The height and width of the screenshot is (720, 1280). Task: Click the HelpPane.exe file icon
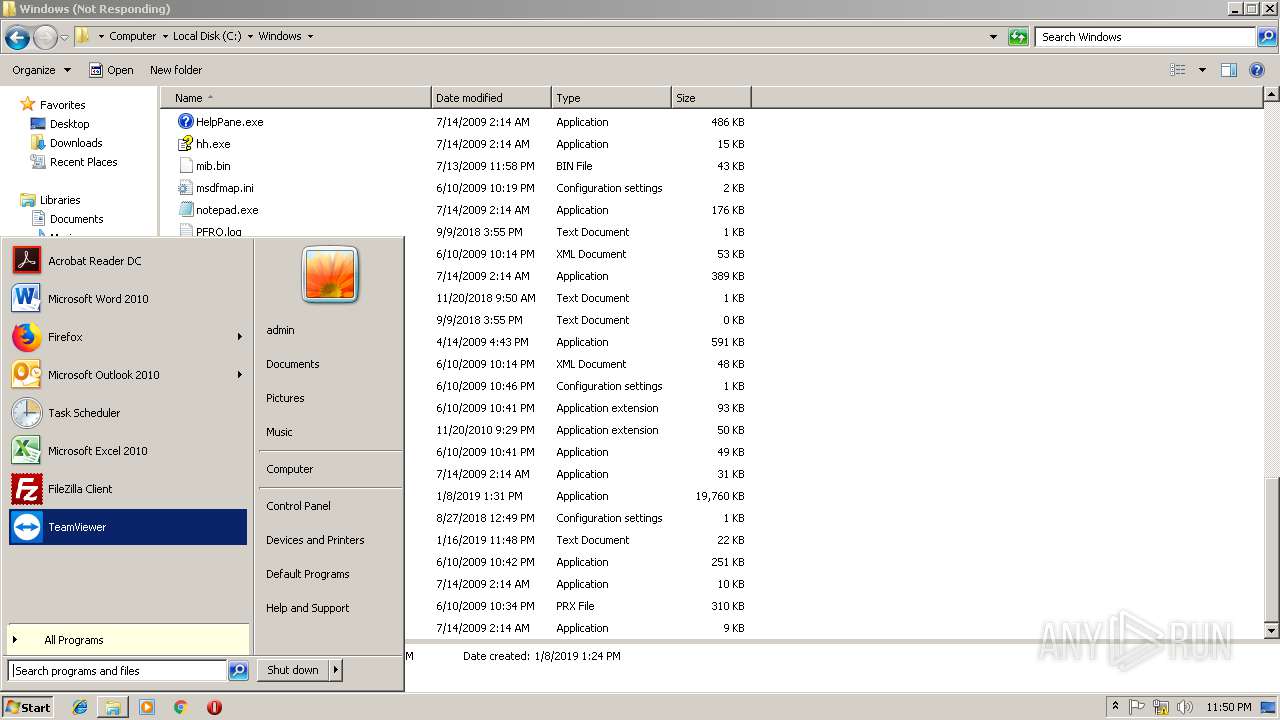(x=185, y=122)
